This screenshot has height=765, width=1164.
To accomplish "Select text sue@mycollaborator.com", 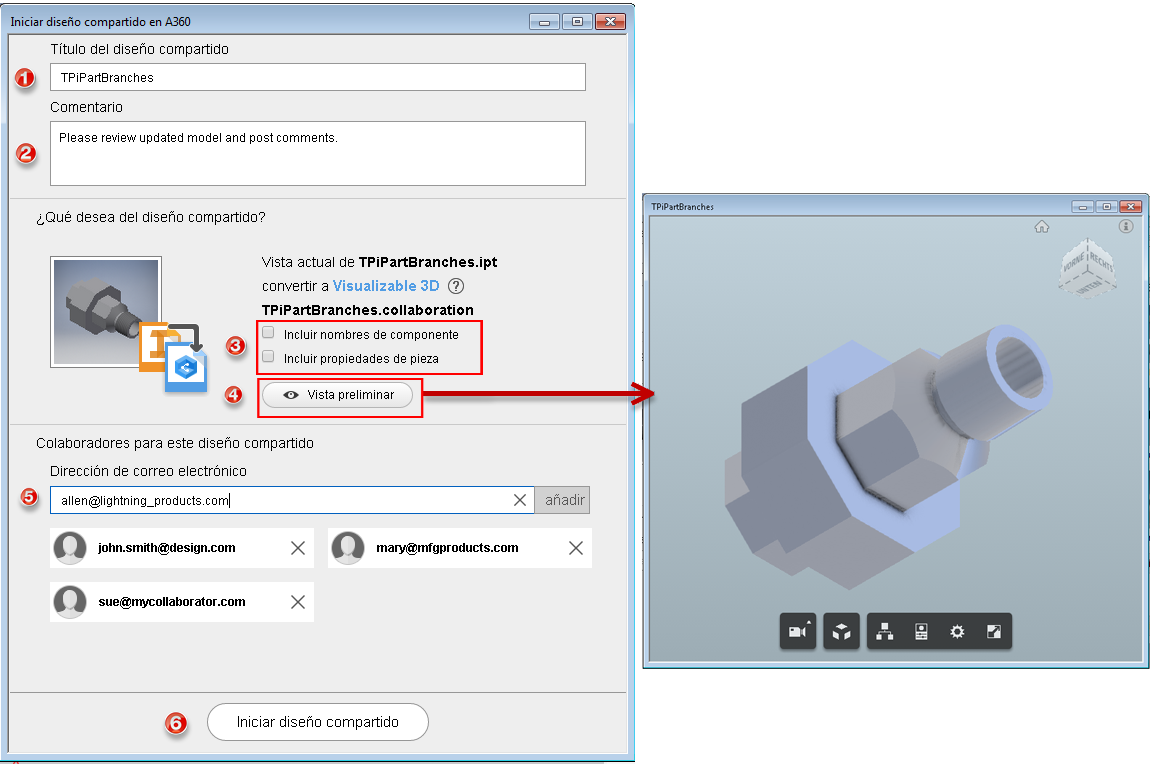I will pyautogui.click(x=171, y=602).
